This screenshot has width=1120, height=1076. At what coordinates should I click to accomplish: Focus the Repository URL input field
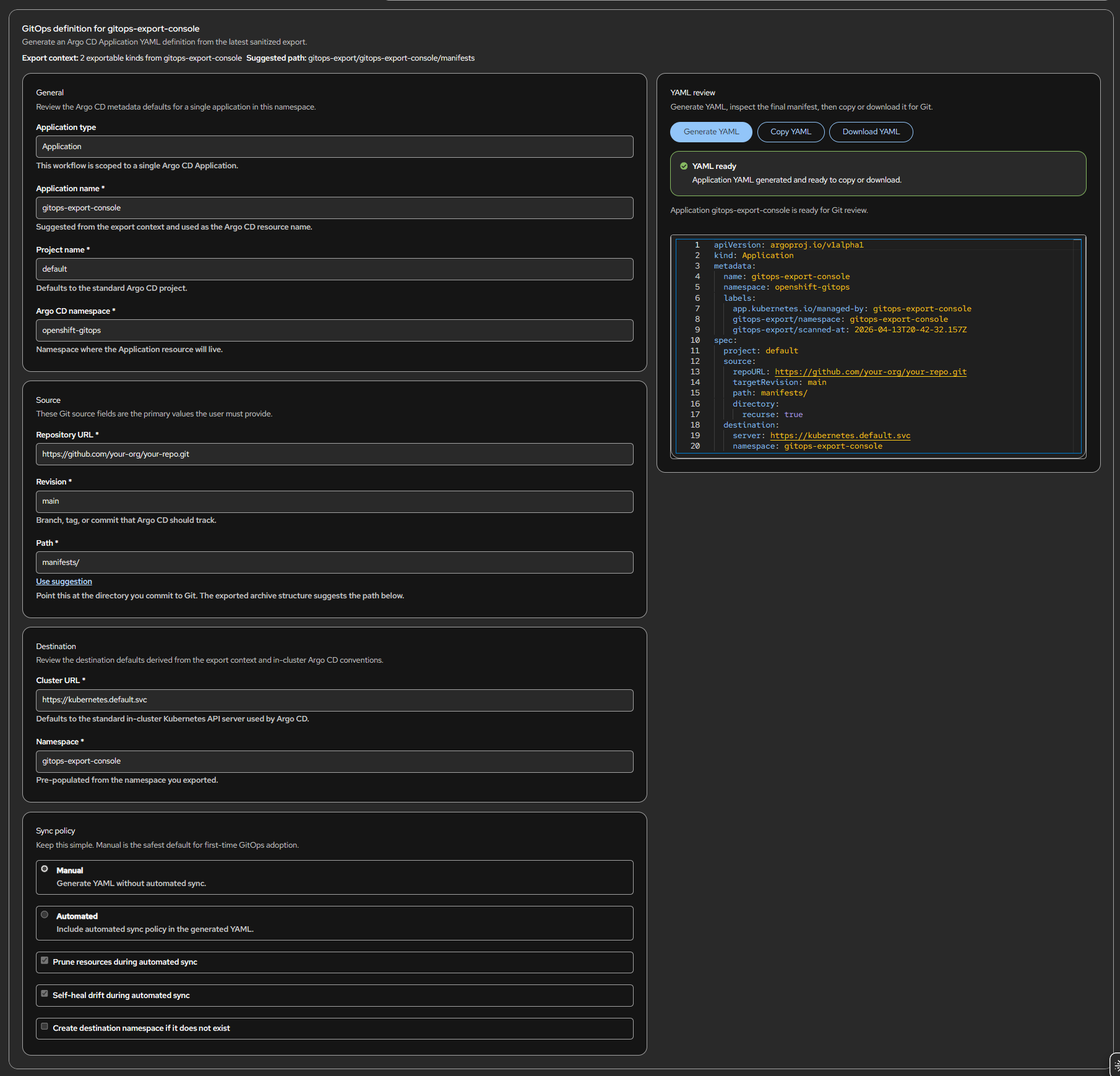(335, 454)
